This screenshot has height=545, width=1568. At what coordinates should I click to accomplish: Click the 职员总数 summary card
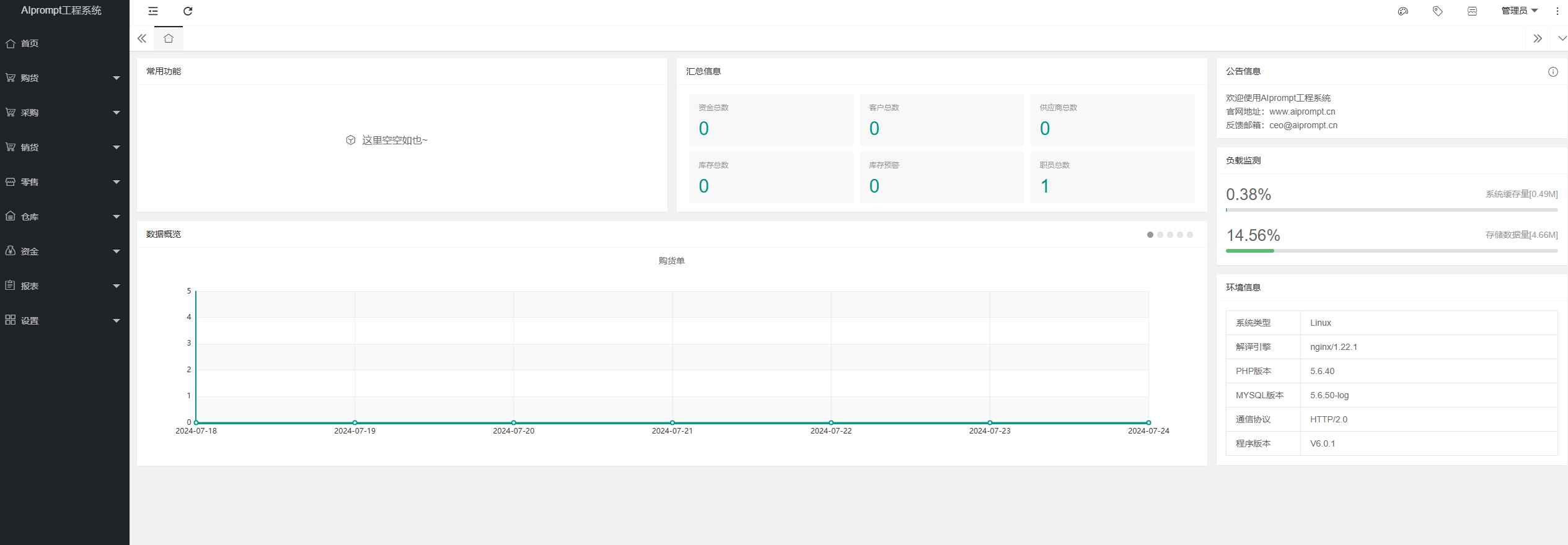click(1112, 177)
